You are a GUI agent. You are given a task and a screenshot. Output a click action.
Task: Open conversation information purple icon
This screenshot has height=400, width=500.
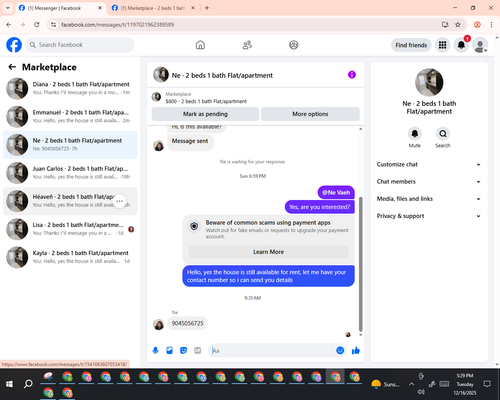(x=352, y=75)
